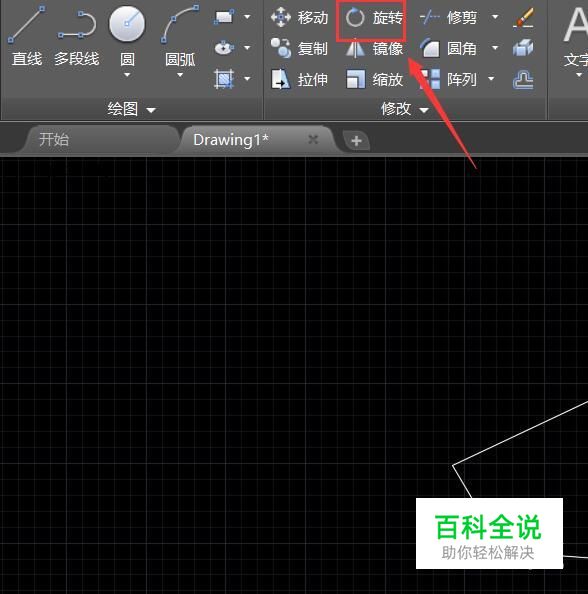Select the polyline shape in the canvas
This screenshot has width=588, height=594.
520,432
